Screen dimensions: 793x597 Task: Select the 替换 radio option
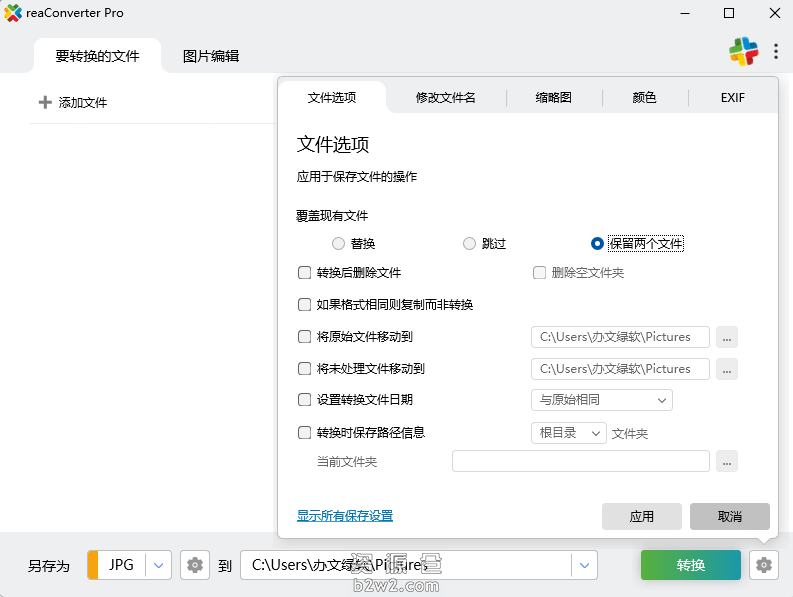coord(338,243)
